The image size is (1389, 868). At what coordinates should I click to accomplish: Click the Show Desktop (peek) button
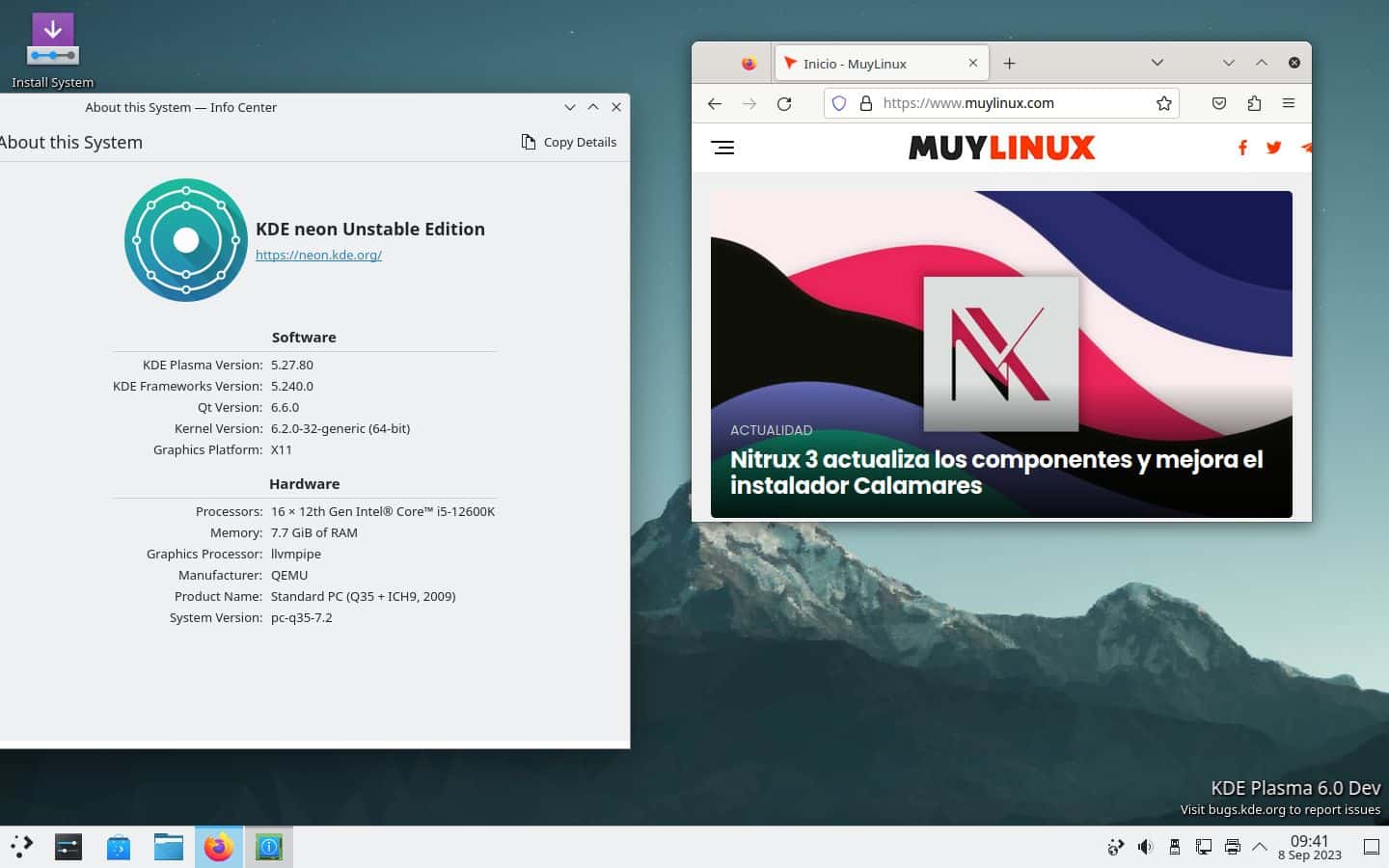[x=1371, y=847]
